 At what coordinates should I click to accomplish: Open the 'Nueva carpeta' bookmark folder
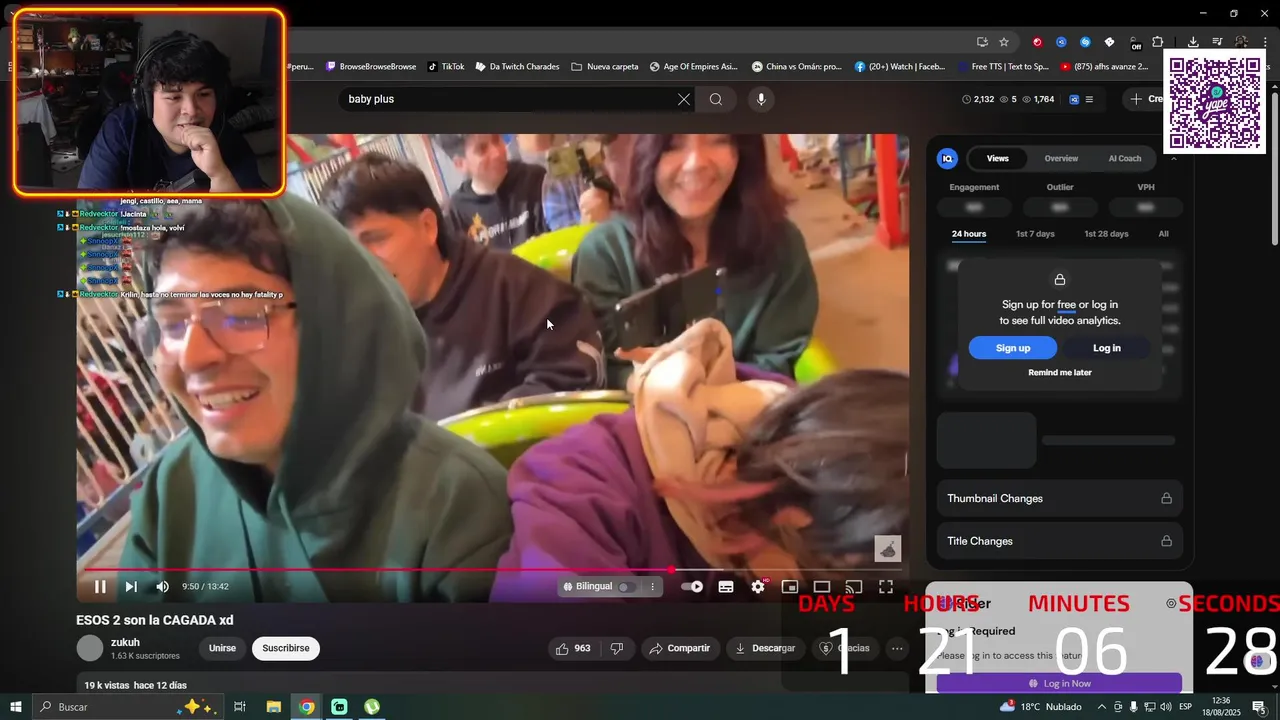coord(605,67)
